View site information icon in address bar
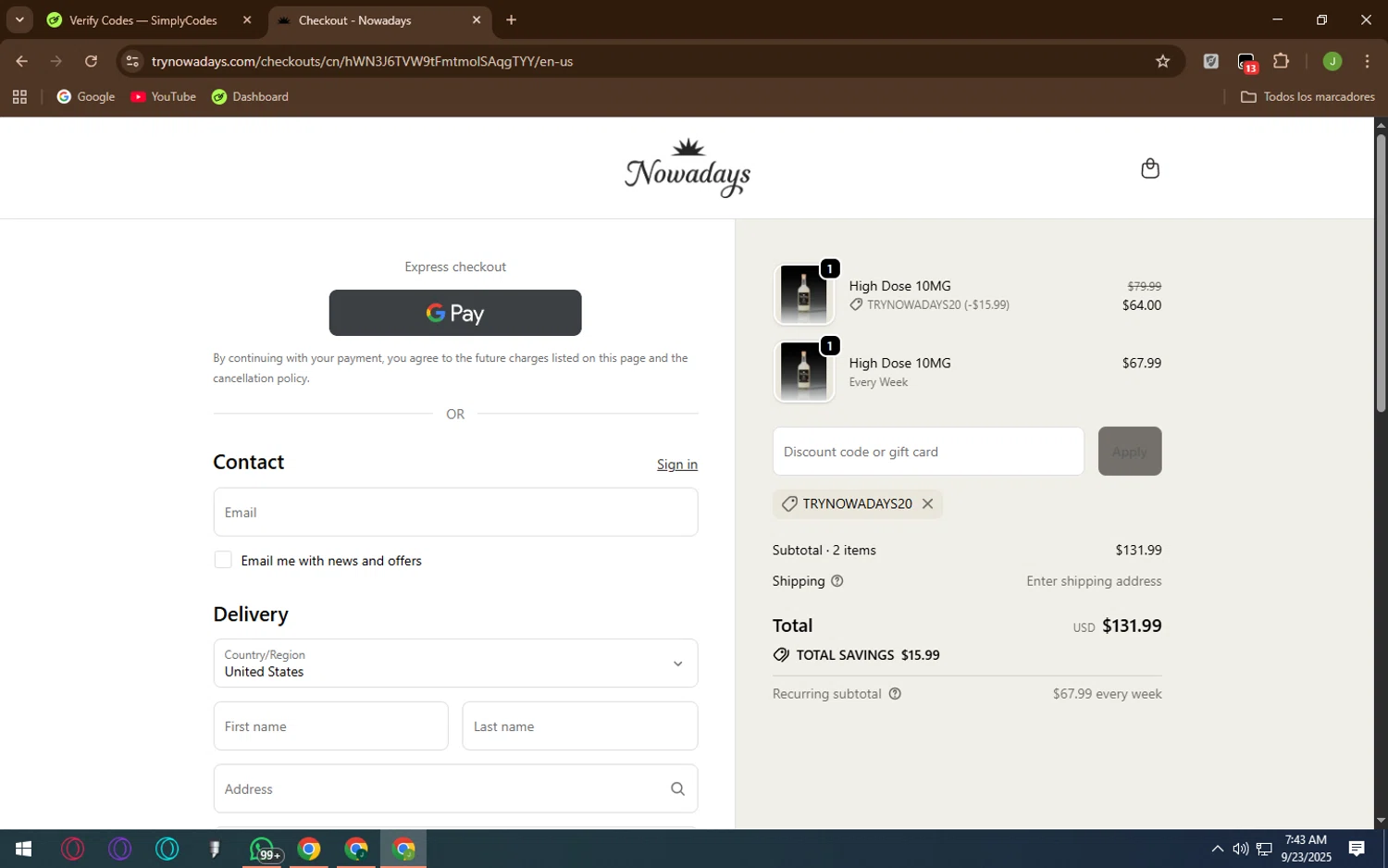 [x=132, y=62]
